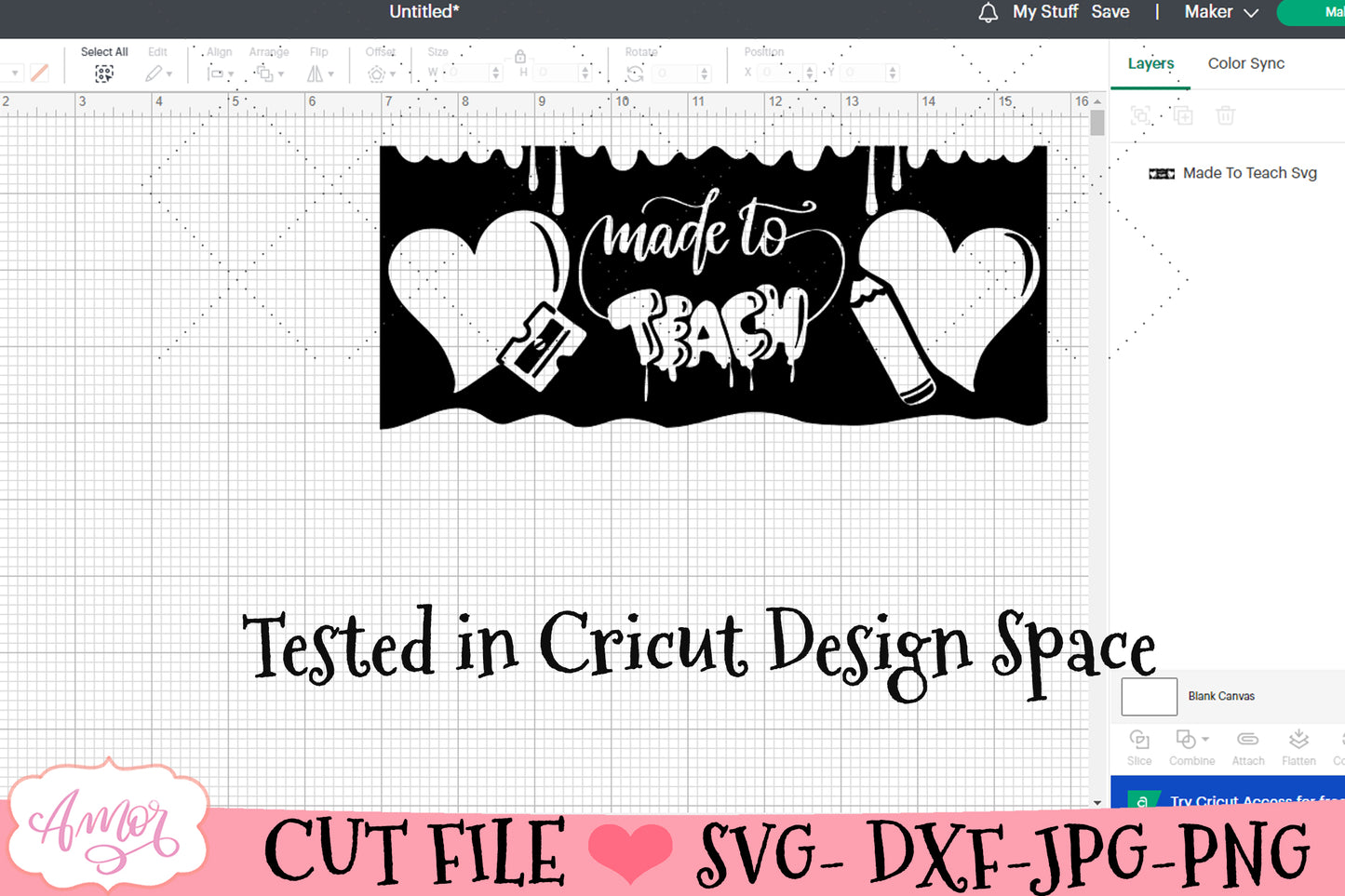Screen dimensions: 1345x896
Task: Select the Made To Teach Svg layer
Action: click(1249, 173)
